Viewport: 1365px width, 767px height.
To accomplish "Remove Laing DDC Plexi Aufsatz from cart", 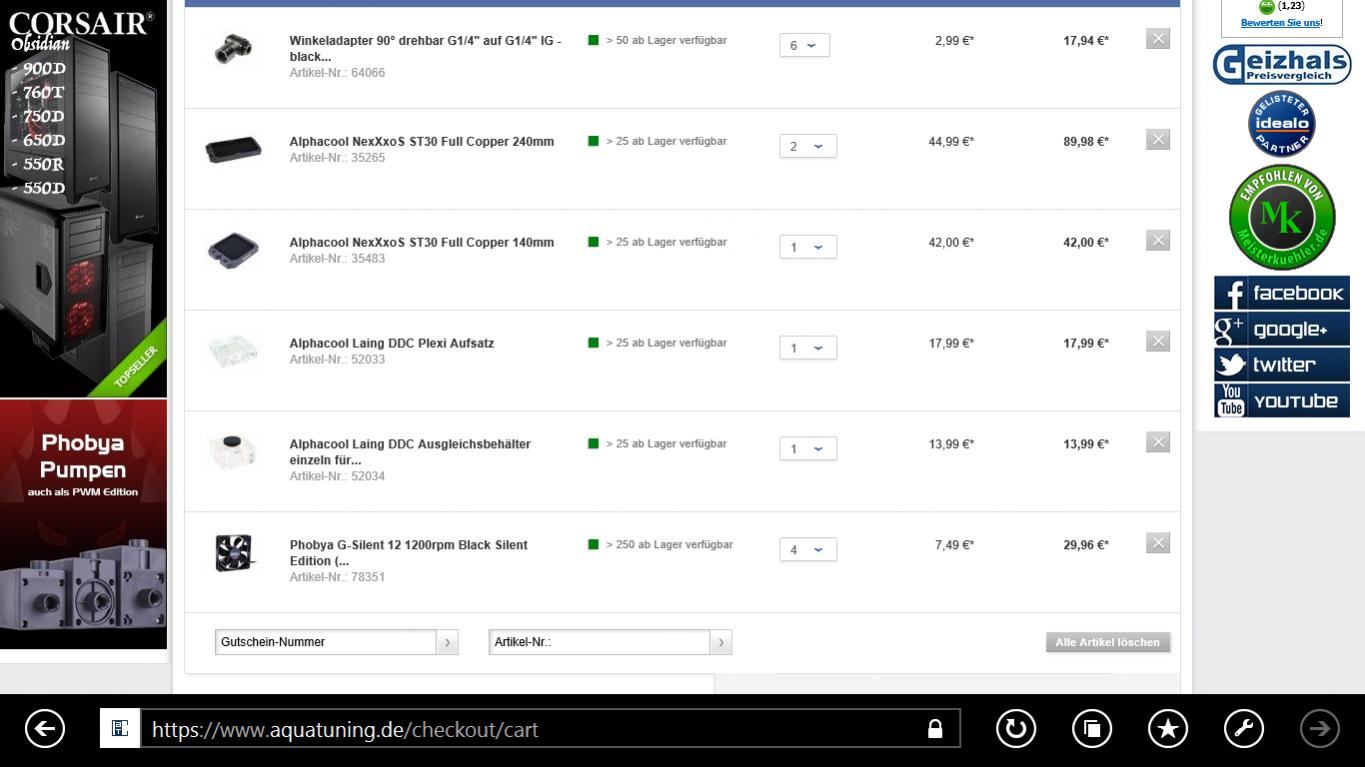I will [1158, 341].
